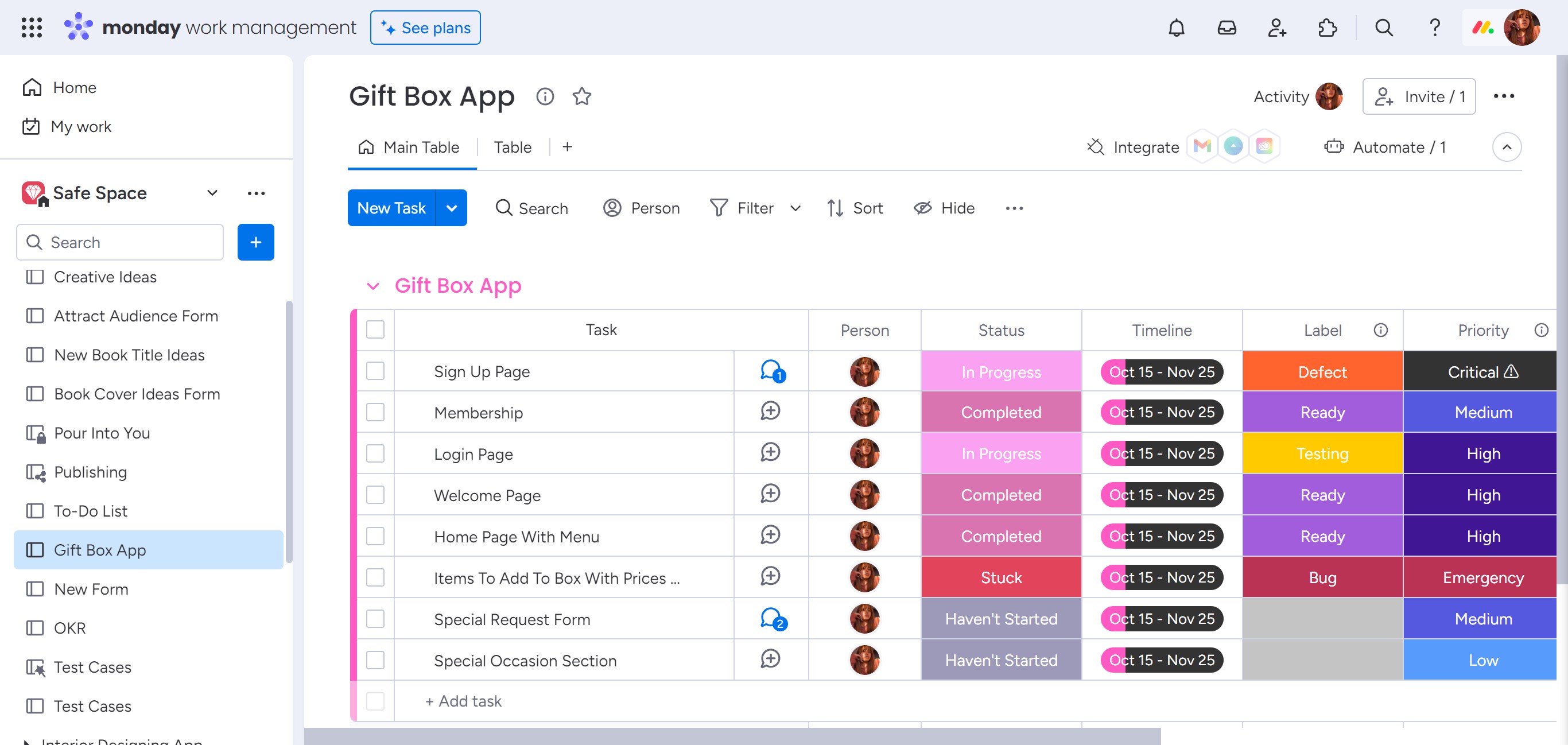Open Sign Up Page conversation updates
This screenshot has height=745, width=1568.
pyautogui.click(x=771, y=371)
